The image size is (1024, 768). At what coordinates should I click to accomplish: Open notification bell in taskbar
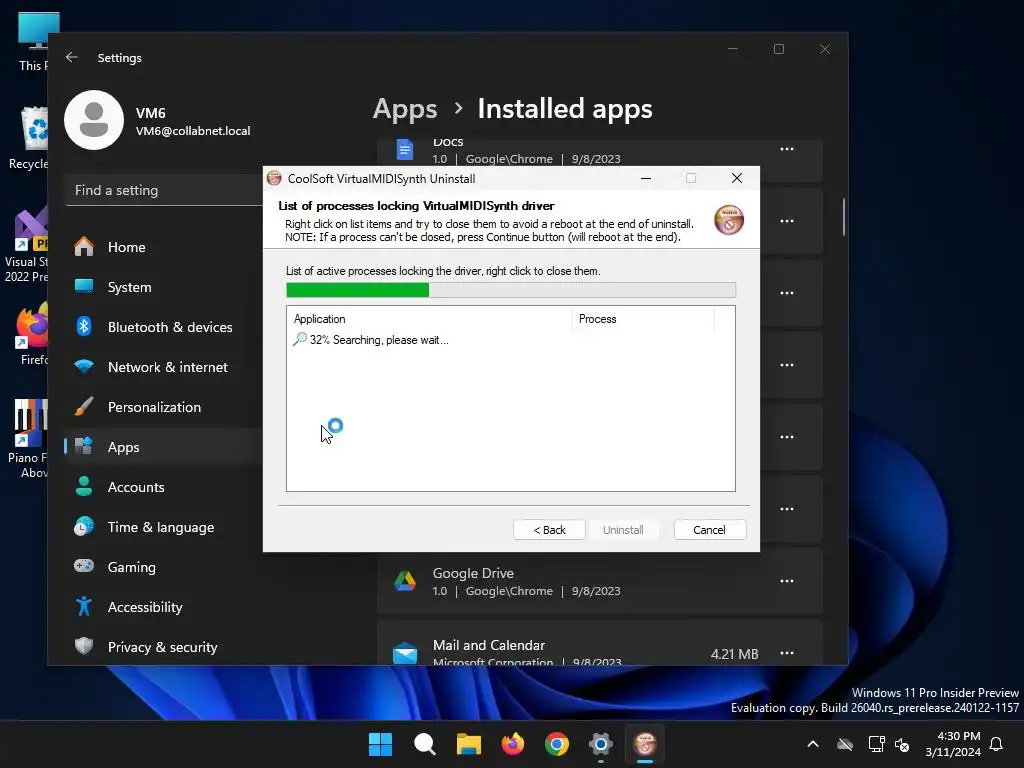pyautogui.click(x=997, y=744)
